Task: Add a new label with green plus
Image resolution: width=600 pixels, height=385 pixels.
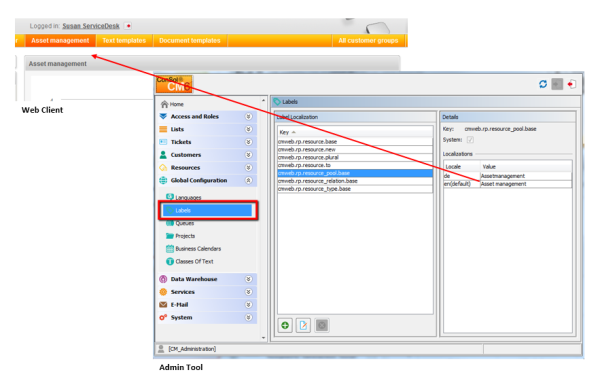Action: (x=285, y=326)
